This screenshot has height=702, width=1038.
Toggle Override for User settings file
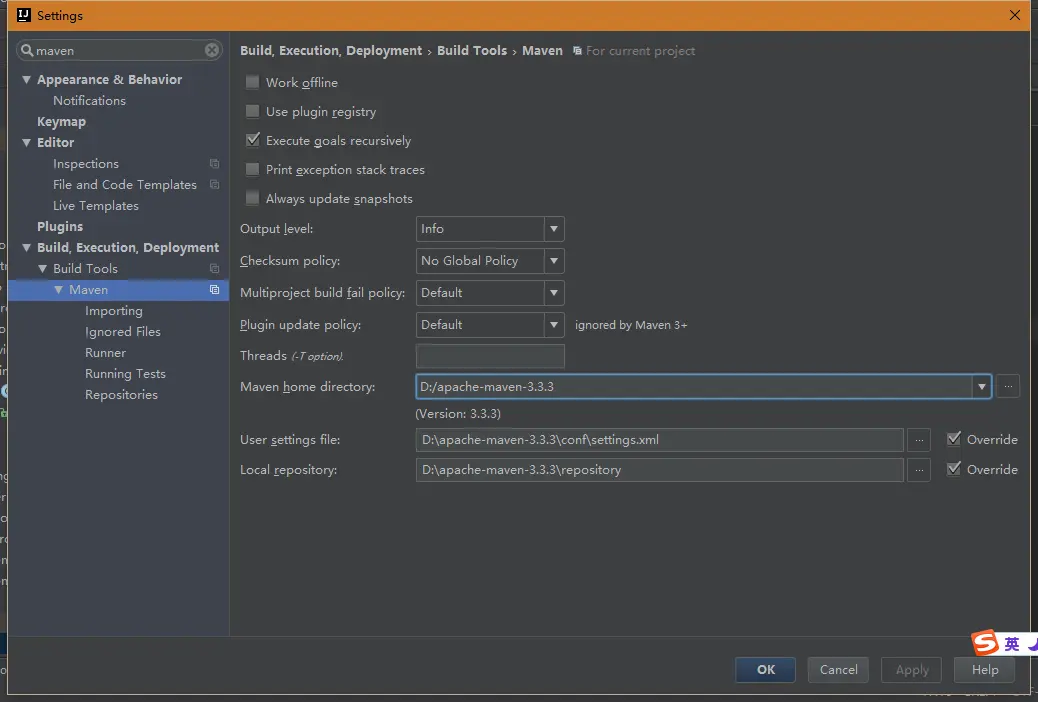pos(954,438)
